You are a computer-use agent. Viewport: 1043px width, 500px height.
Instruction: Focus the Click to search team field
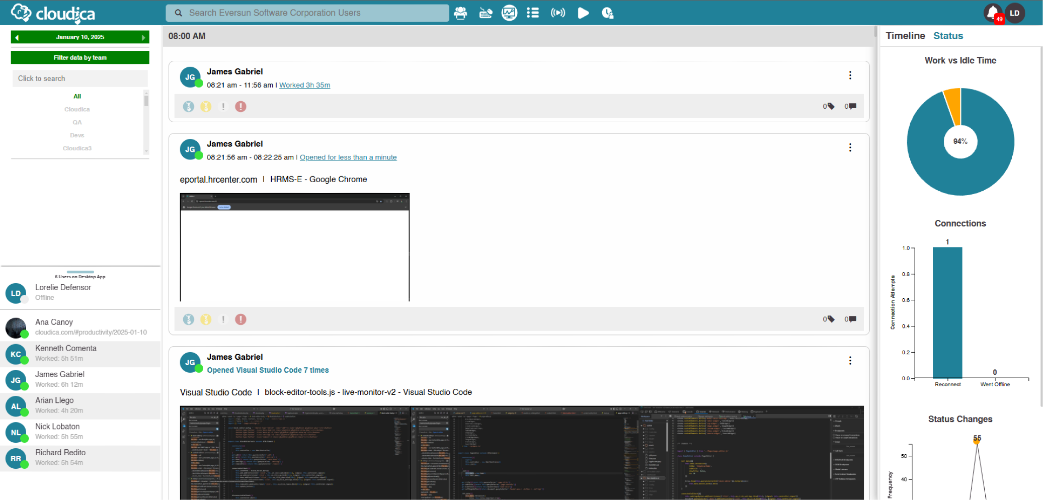[x=80, y=78]
